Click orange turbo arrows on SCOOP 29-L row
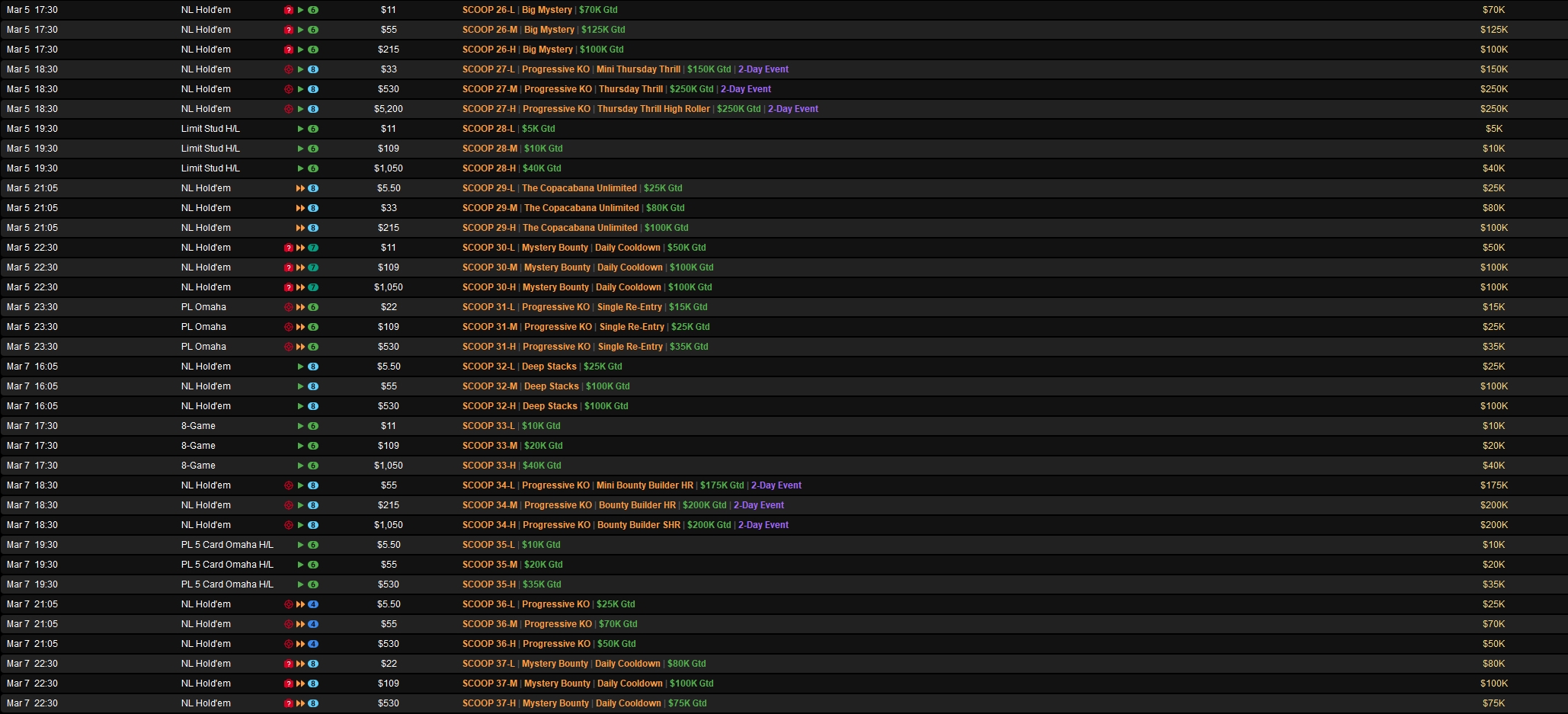Image resolution: width=1568 pixels, height=714 pixels. (x=300, y=188)
